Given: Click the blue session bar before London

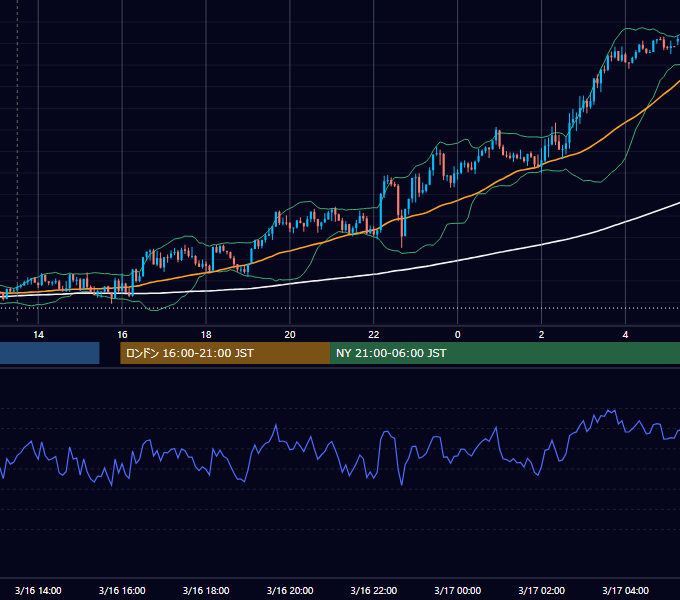Looking at the screenshot, I should 49,353.
